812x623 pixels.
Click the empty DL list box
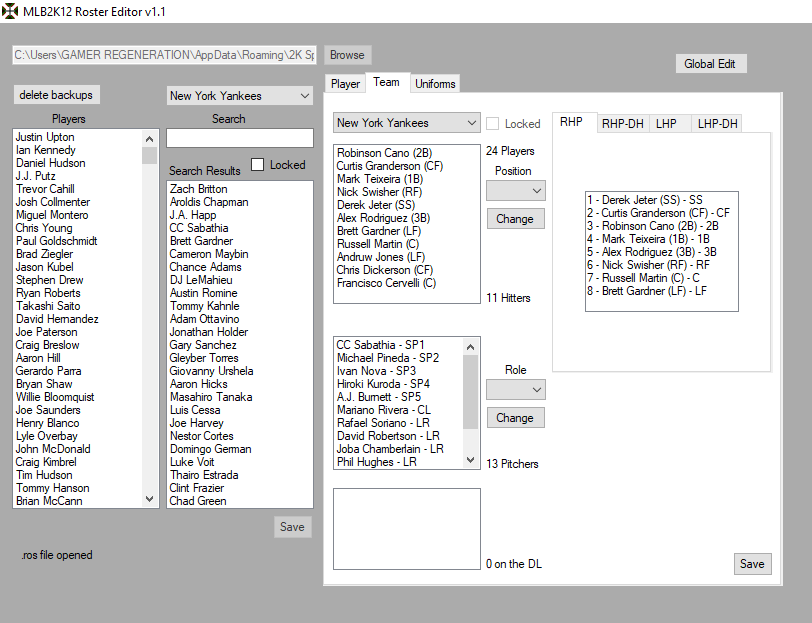click(x=407, y=529)
